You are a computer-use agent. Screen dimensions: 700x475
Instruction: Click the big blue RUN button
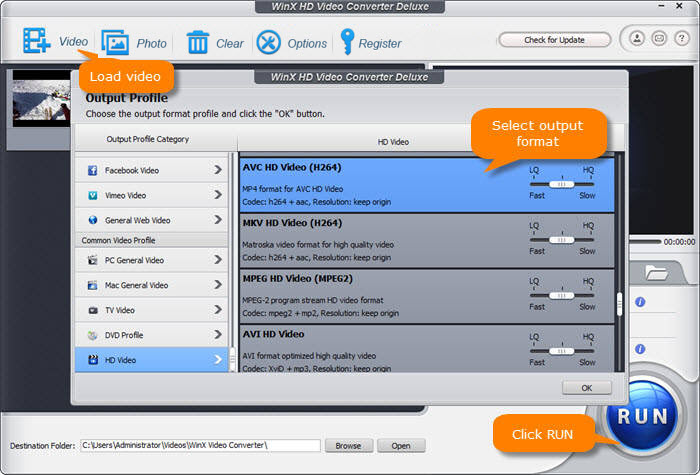[642, 416]
